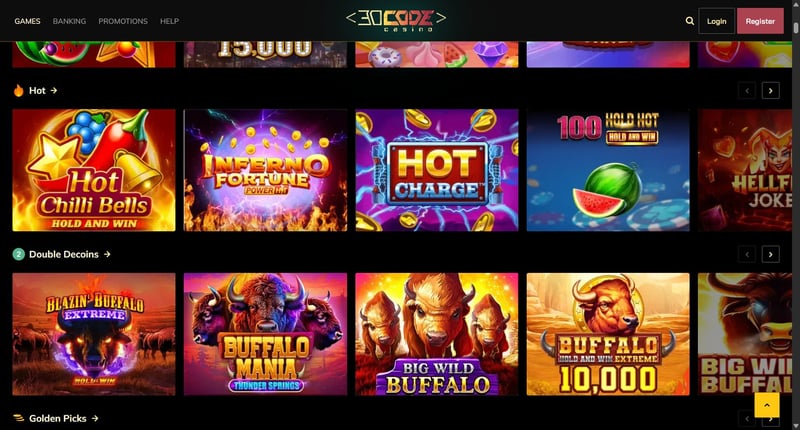Open the Hot Chilli Bells game thumbnail
The height and width of the screenshot is (430, 800).
(x=94, y=170)
